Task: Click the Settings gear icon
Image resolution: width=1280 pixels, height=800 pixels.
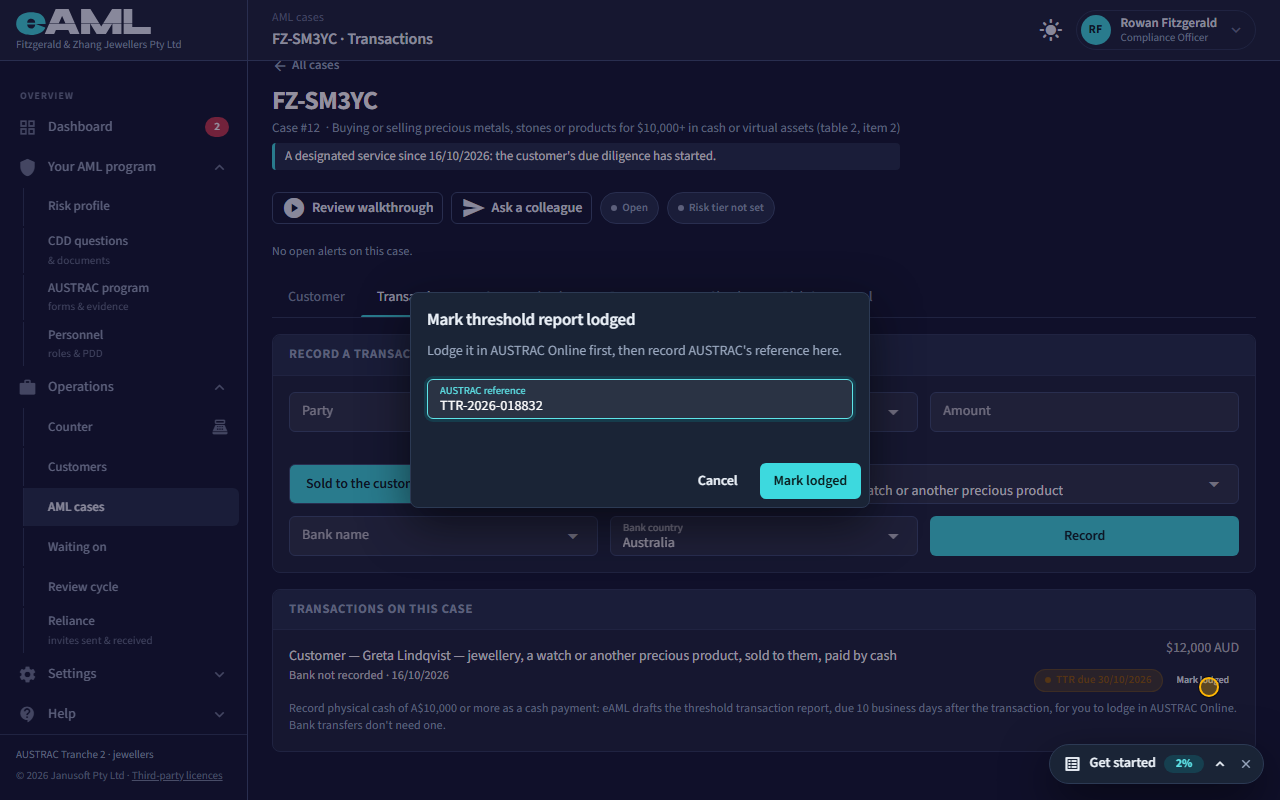Action: coord(27,674)
